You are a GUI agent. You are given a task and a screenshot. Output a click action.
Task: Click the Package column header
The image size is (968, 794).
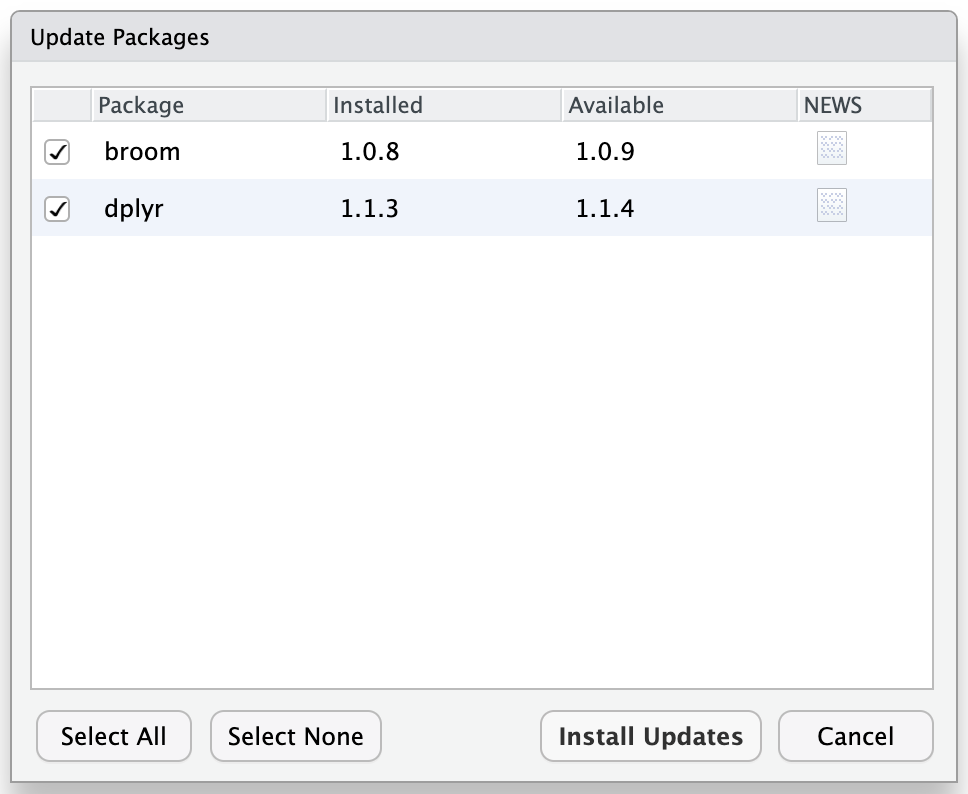tap(209, 105)
